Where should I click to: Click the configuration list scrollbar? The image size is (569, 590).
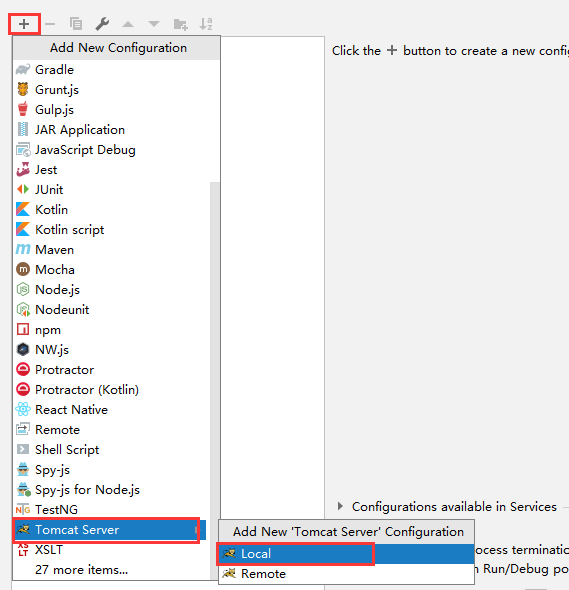click(215, 380)
